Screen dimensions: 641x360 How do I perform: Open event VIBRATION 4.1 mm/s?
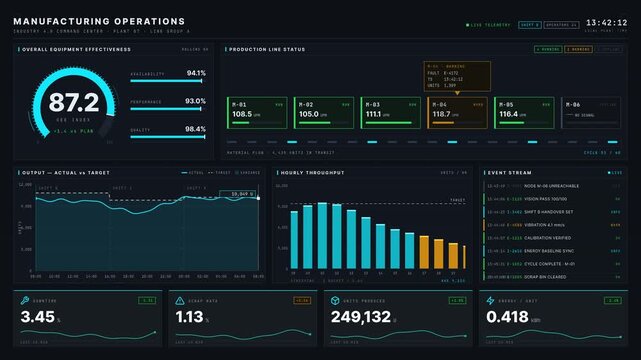pos(553,225)
